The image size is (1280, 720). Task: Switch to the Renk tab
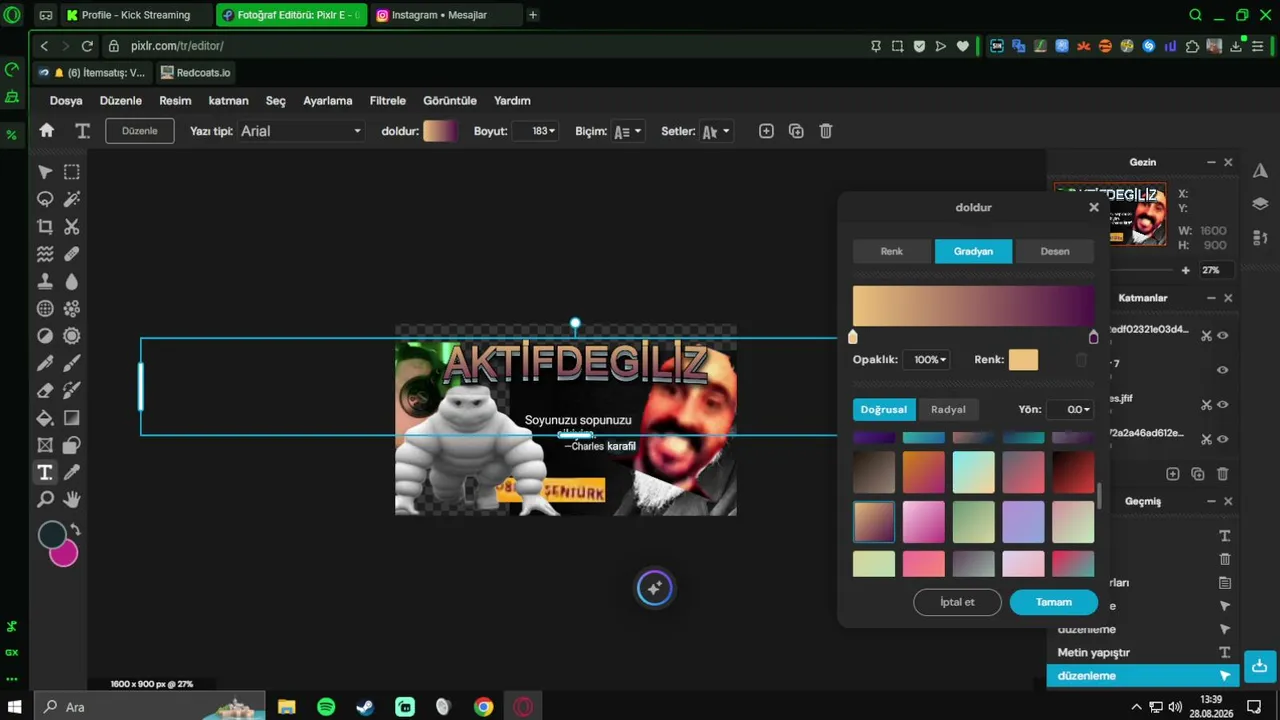coord(892,251)
